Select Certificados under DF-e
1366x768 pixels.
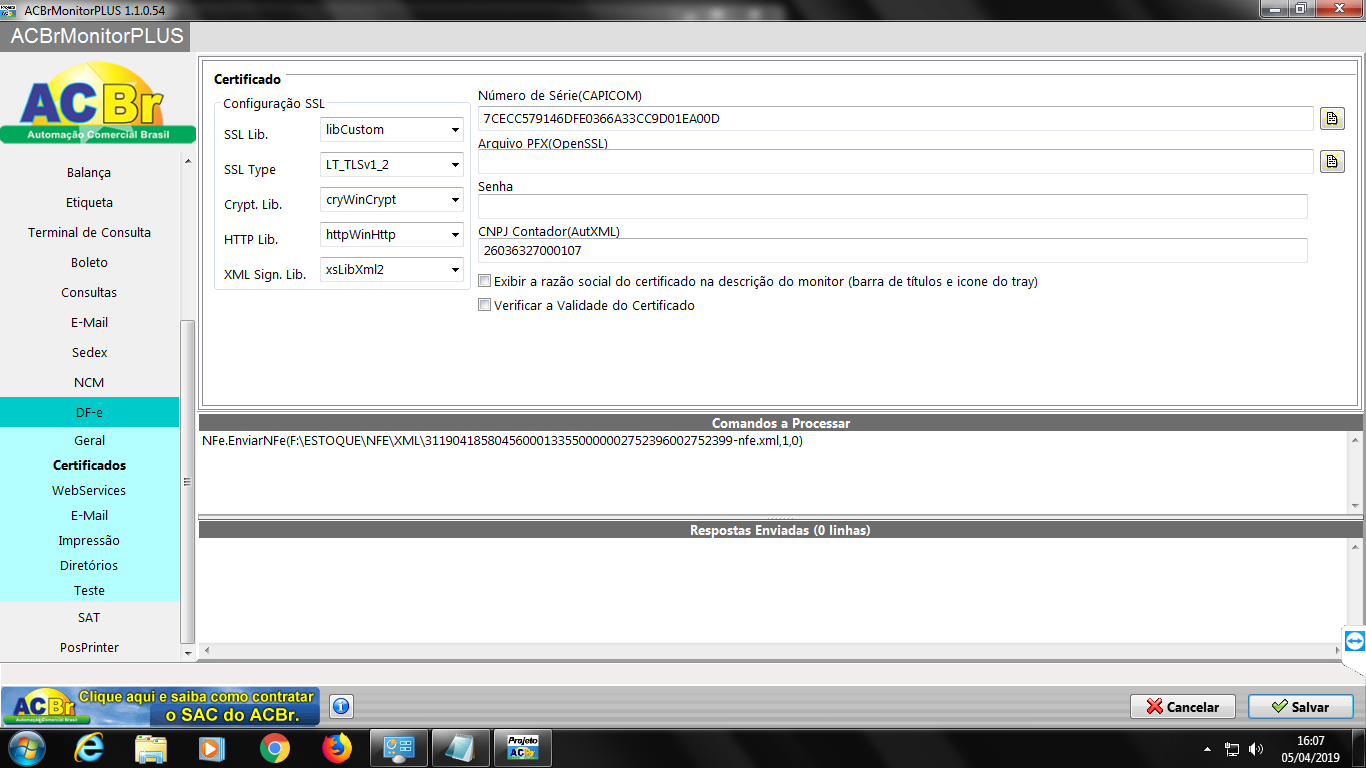click(89, 465)
